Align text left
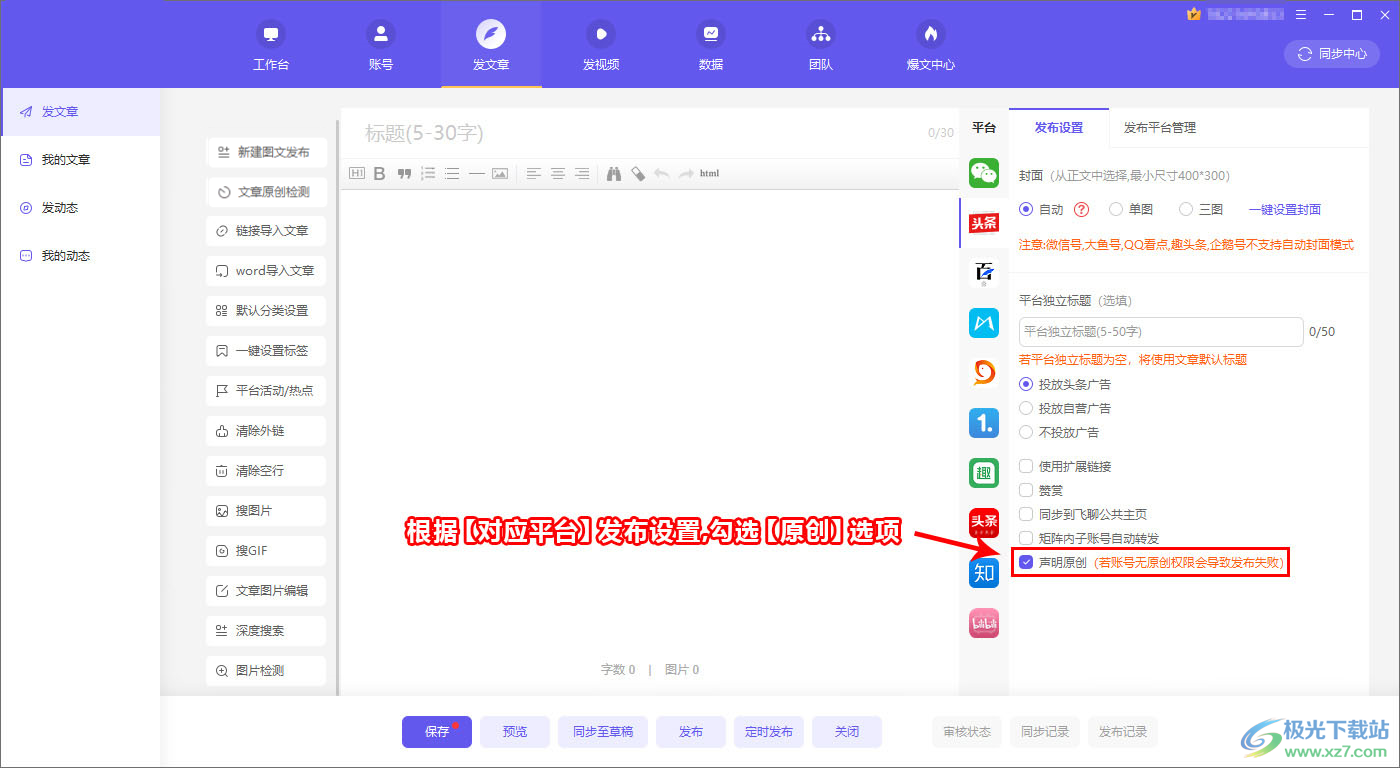Image resolution: width=1400 pixels, height=768 pixels. coord(534,173)
